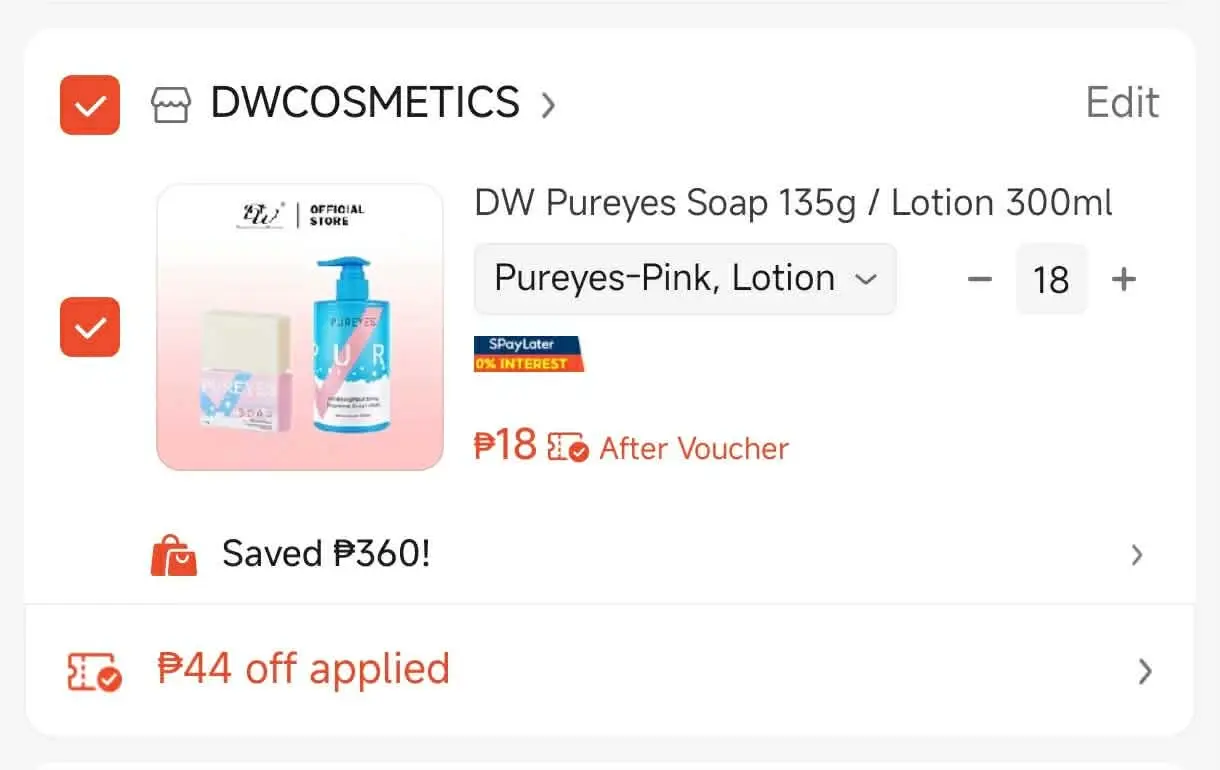Tap the After Voucher price label
Image resolution: width=1220 pixels, height=770 pixels.
tap(694, 448)
